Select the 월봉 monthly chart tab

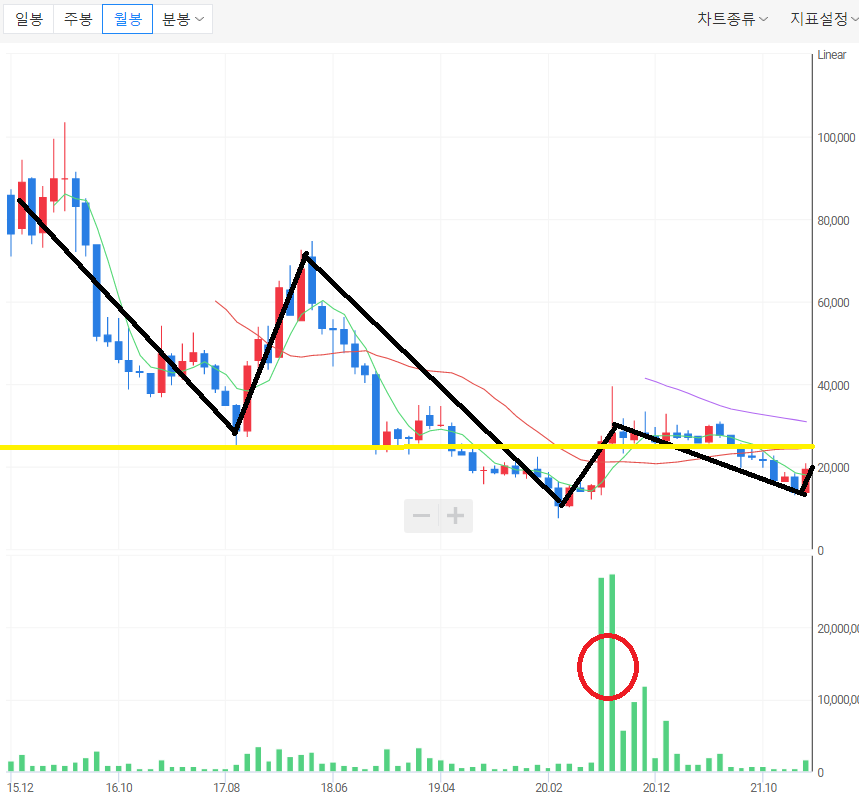click(128, 19)
